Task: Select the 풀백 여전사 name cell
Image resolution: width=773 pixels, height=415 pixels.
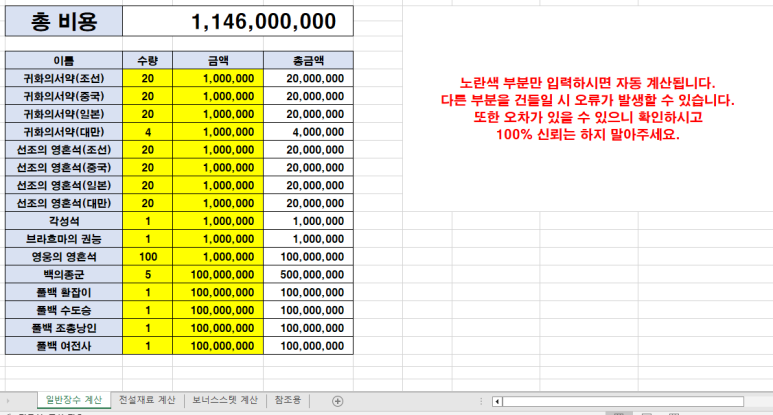Action: click(x=64, y=346)
